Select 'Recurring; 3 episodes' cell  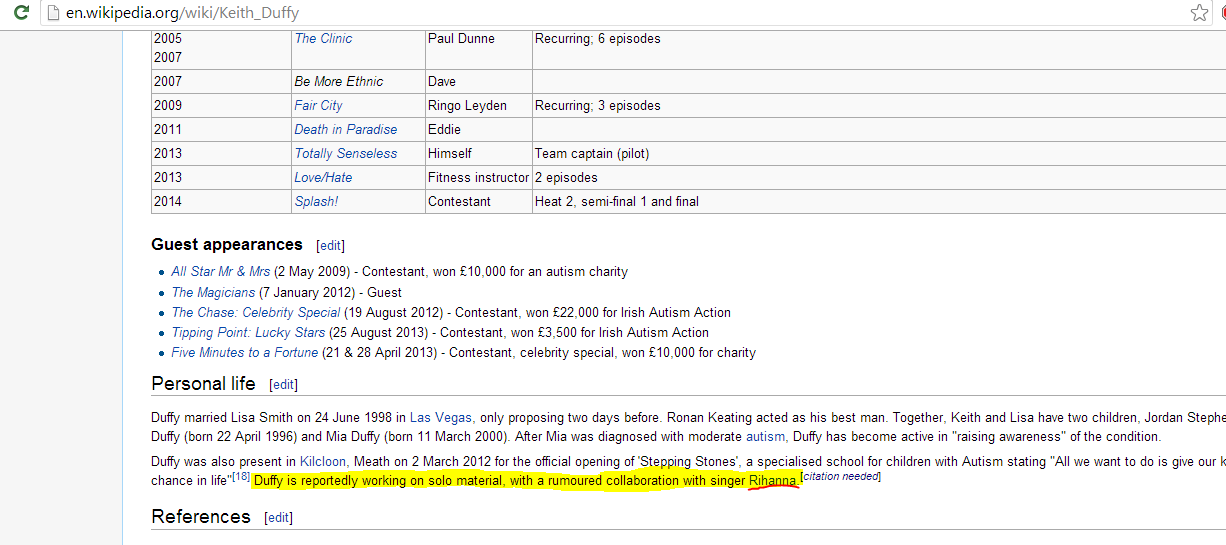click(x=879, y=106)
